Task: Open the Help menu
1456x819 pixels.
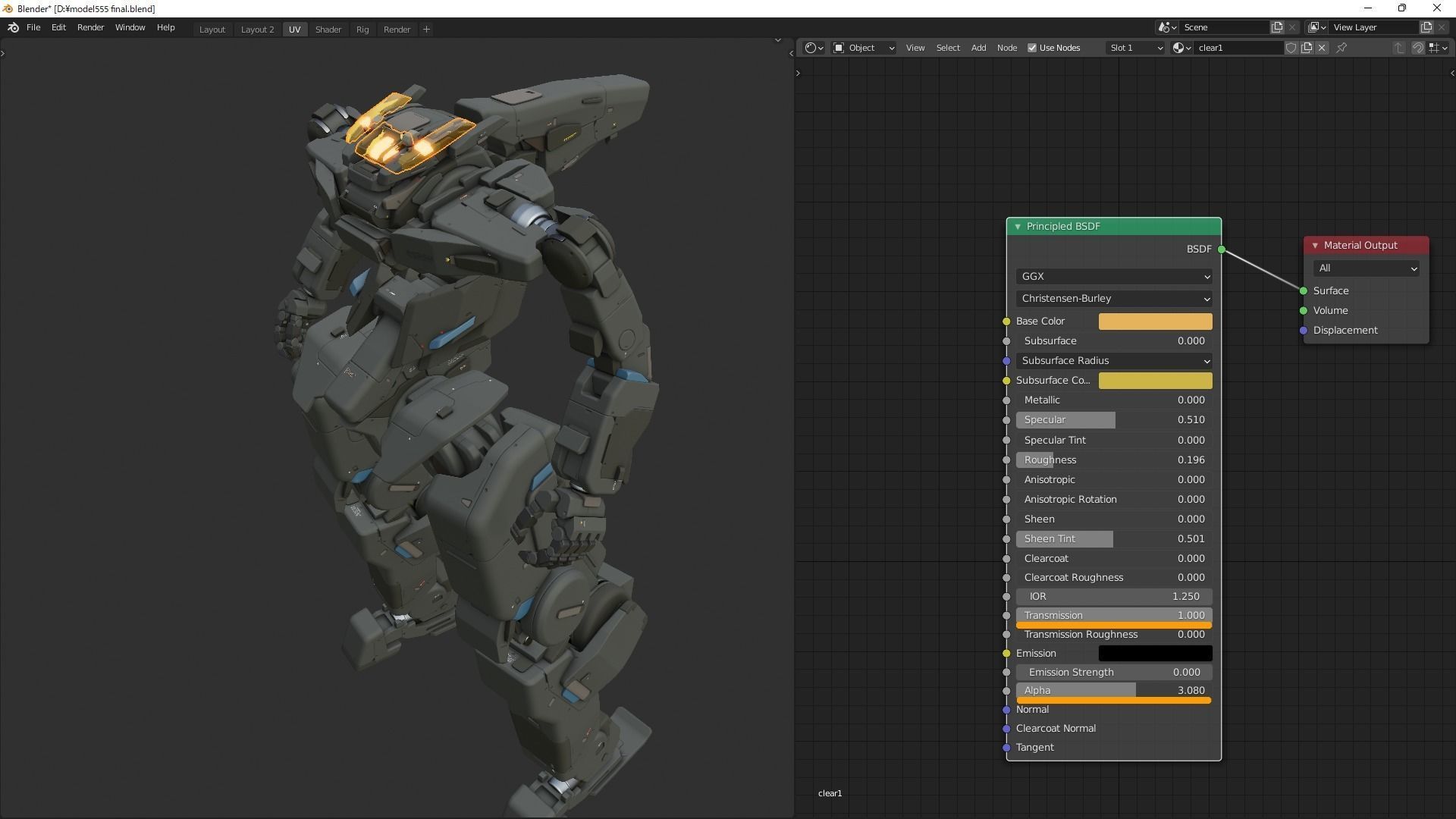Action: pyautogui.click(x=165, y=27)
